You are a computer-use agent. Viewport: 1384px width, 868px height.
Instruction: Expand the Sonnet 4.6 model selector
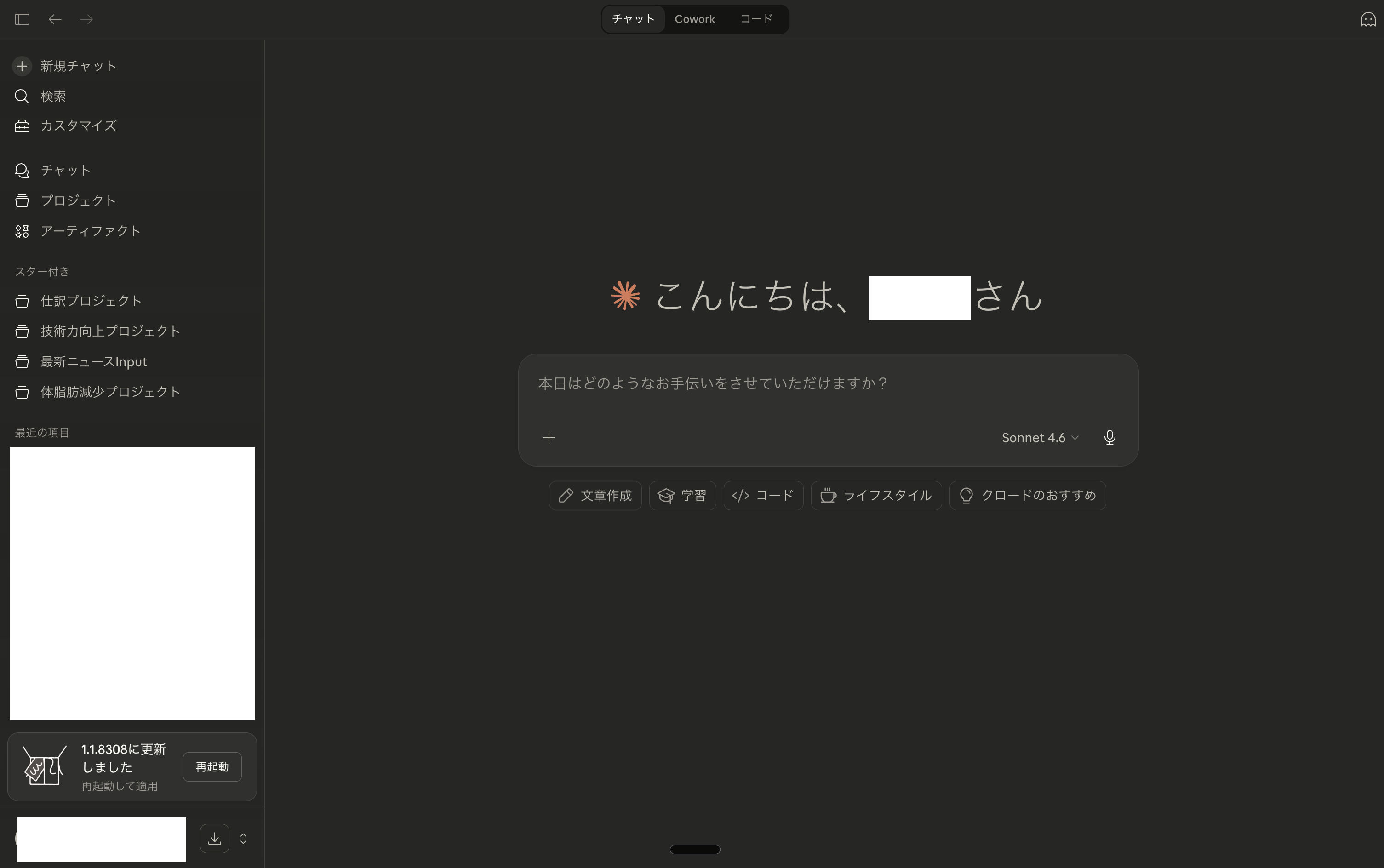(x=1040, y=438)
